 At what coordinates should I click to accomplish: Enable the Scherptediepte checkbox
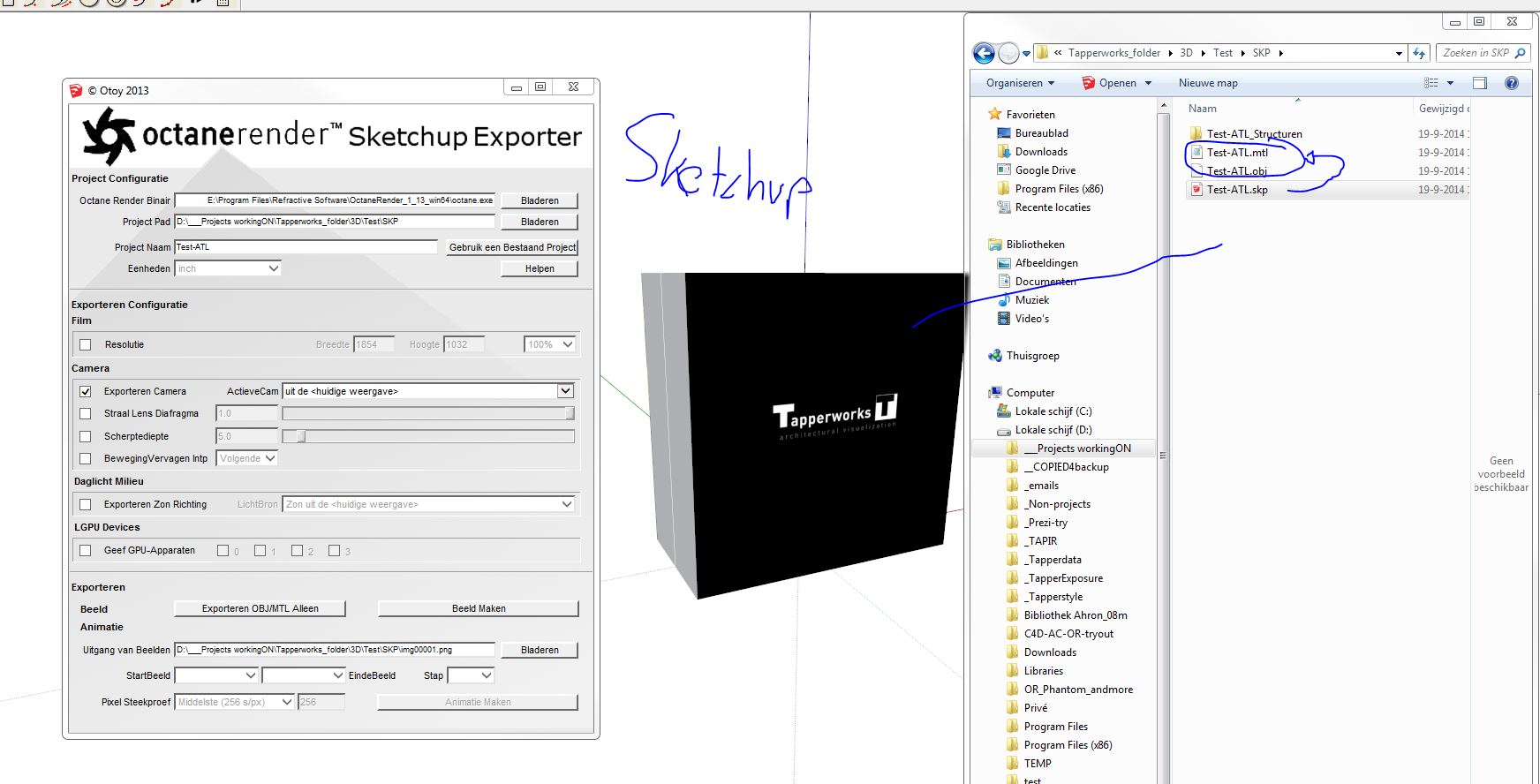[86, 436]
